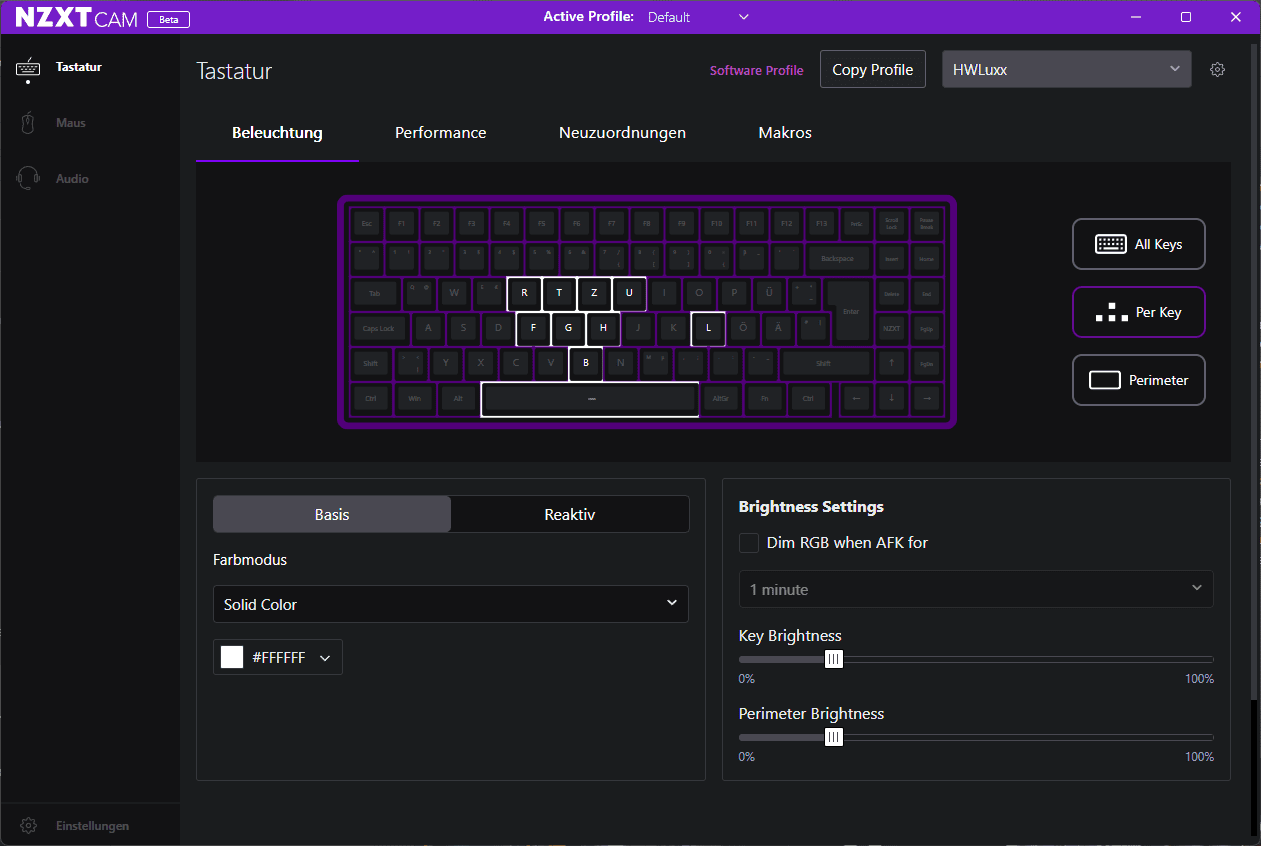
Task: Select the Pause Break key
Action: (927, 224)
